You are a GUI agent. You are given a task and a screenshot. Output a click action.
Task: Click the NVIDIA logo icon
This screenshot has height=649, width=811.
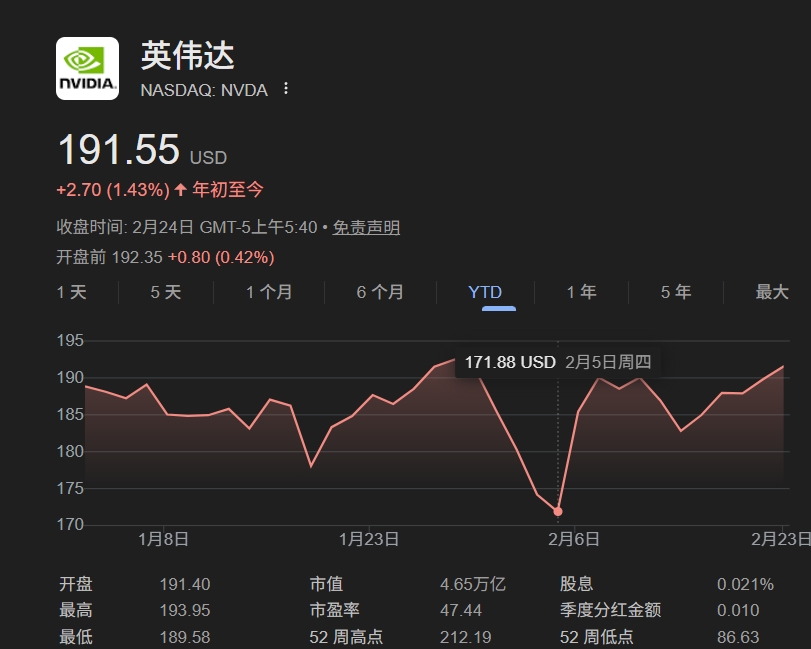click(x=87, y=68)
